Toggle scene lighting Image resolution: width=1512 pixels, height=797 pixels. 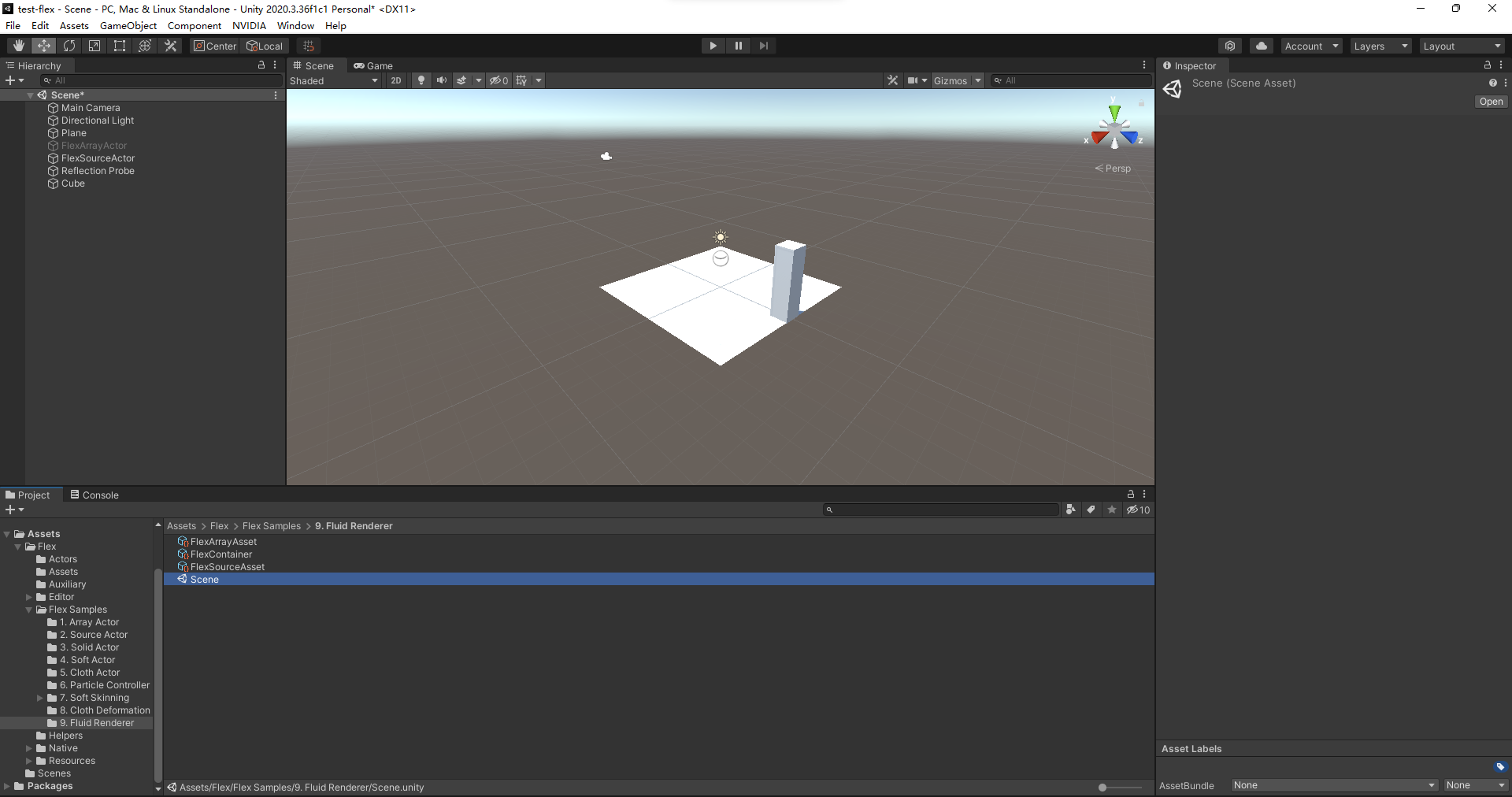pyautogui.click(x=421, y=80)
